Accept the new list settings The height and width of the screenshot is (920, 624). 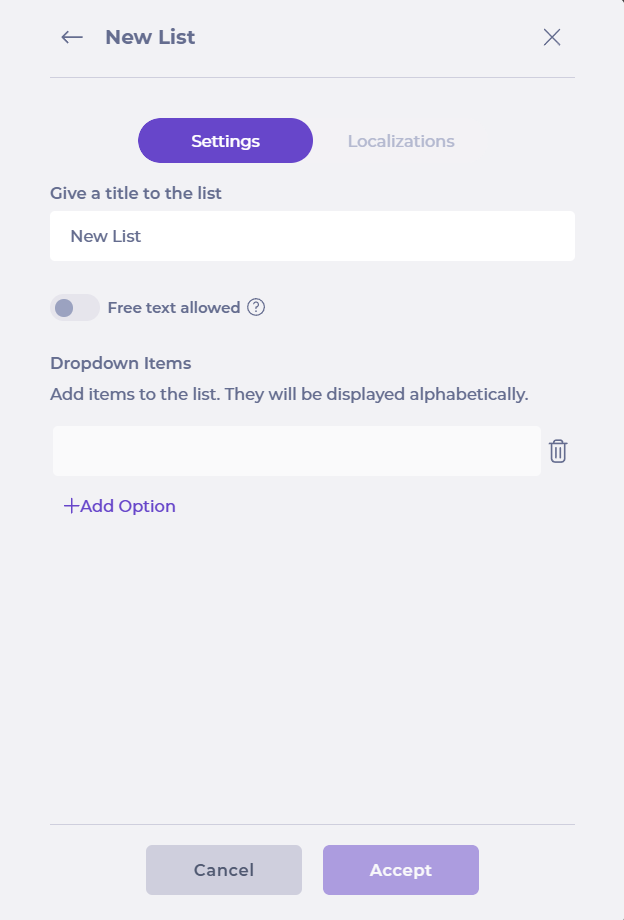(400, 870)
